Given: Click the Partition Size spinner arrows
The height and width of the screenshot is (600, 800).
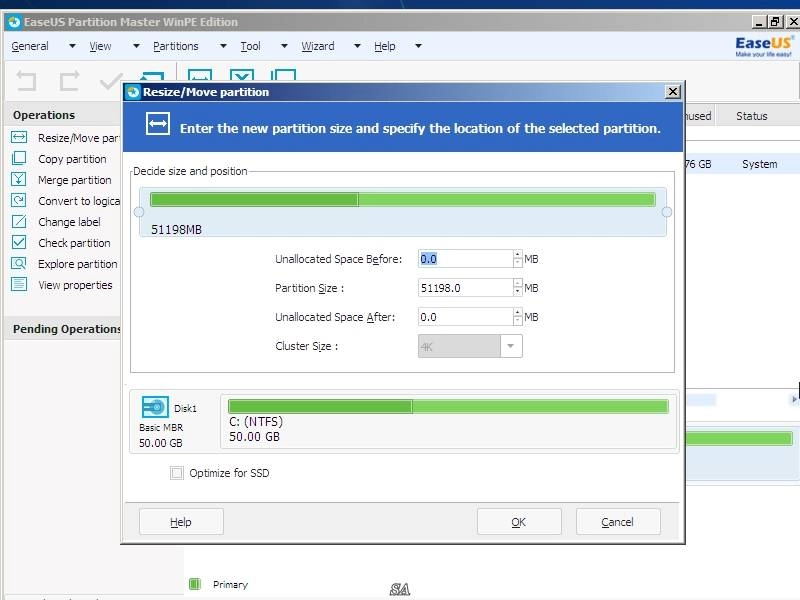Looking at the screenshot, I should [x=518, y=288].
